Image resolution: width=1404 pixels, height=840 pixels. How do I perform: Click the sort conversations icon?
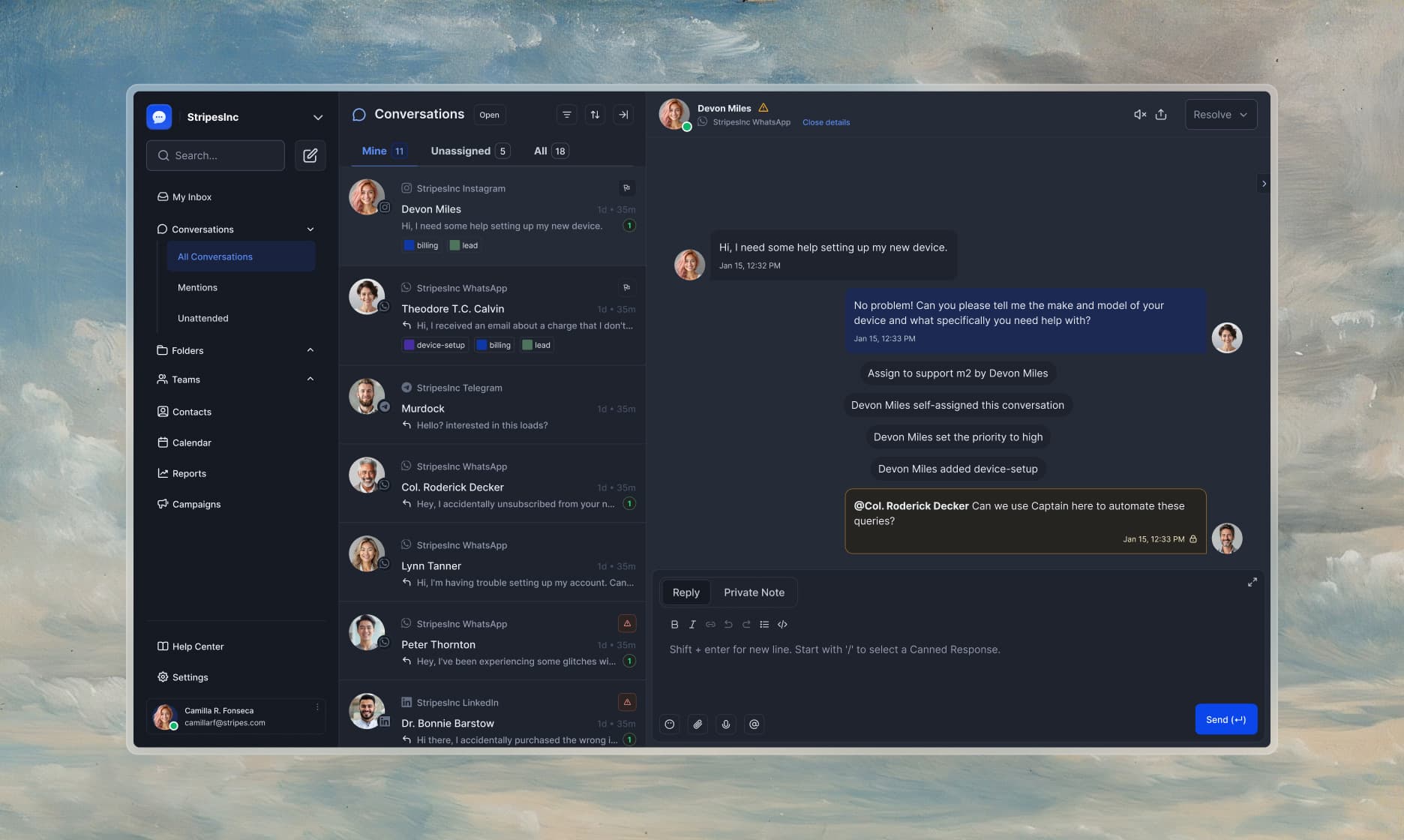click(595, 115)
